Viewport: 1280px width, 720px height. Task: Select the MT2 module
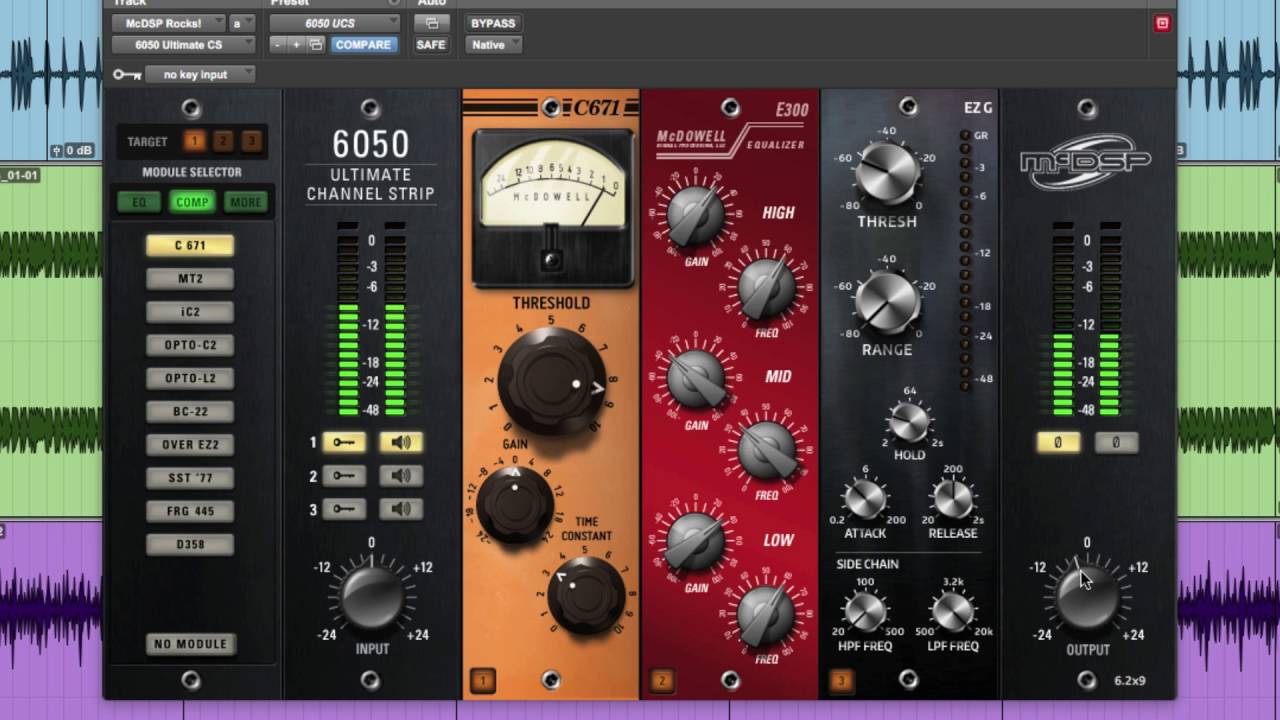[190, 279]
